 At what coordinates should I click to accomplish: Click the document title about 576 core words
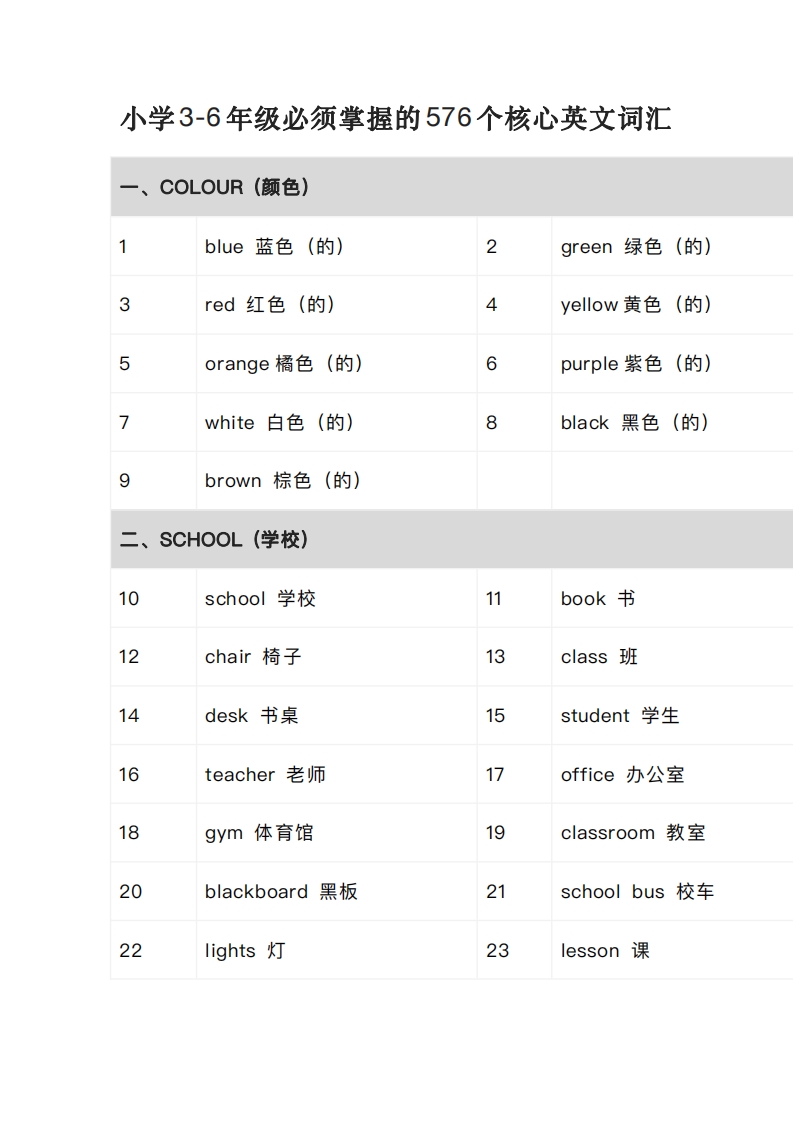tap(396, 118)
